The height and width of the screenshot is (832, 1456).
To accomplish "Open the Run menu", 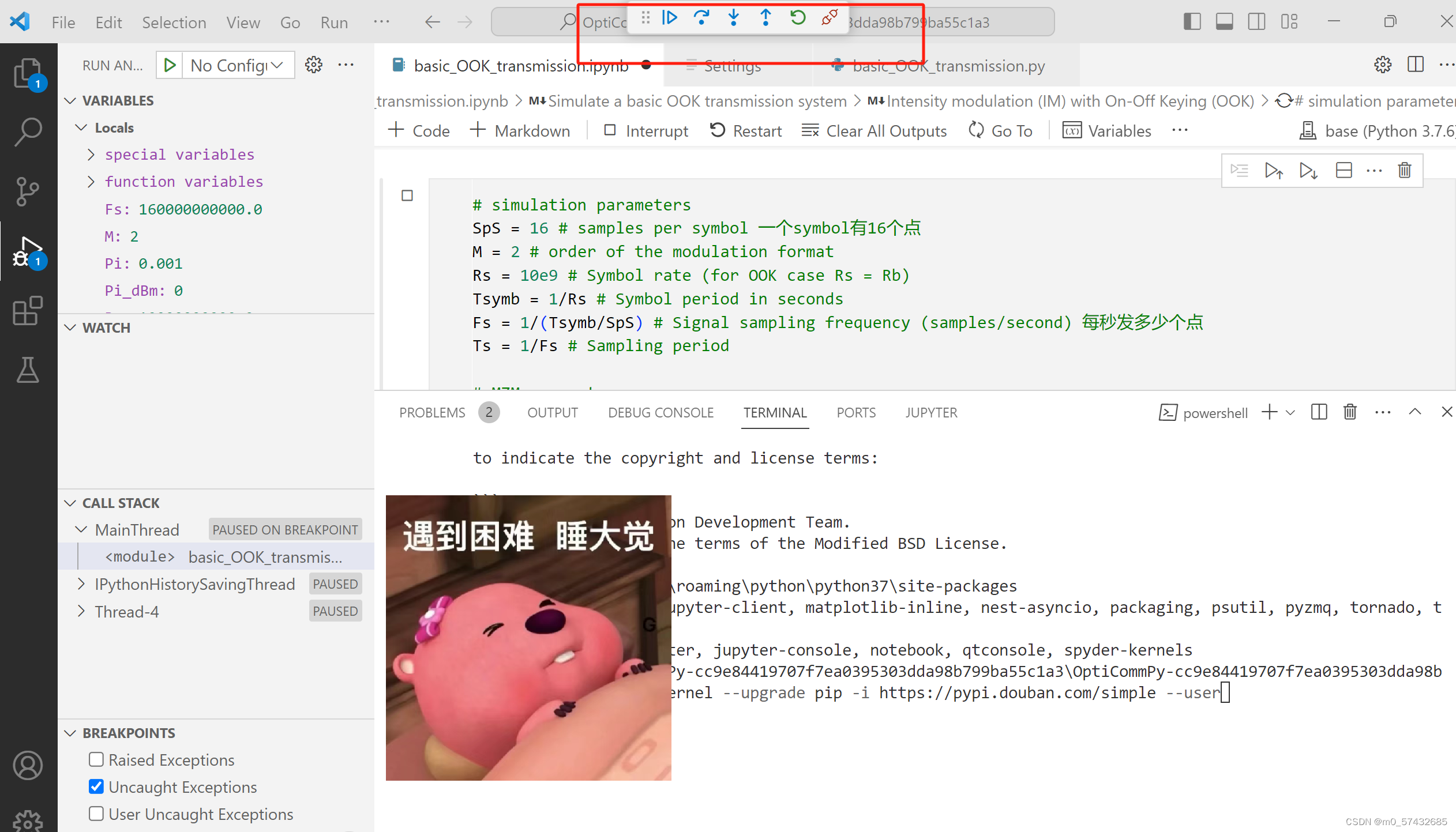I will tap(334, 22).
